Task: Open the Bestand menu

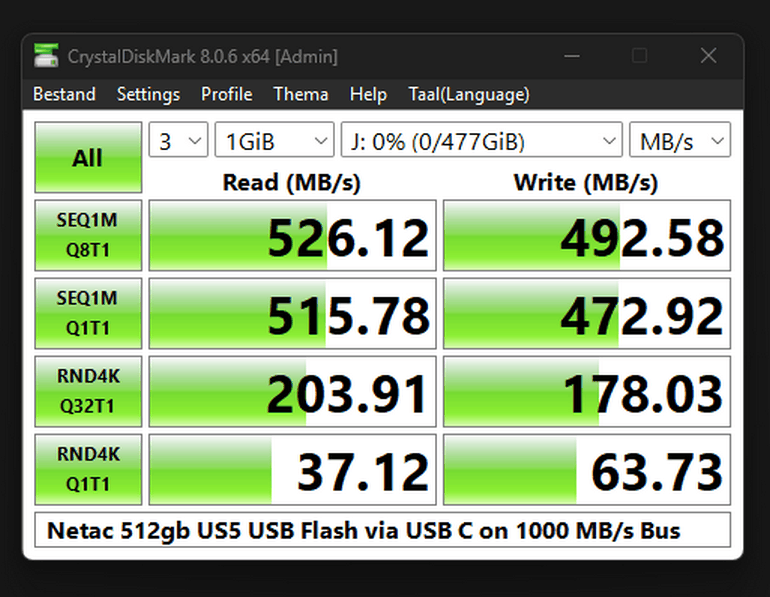Action: (64, 94)
